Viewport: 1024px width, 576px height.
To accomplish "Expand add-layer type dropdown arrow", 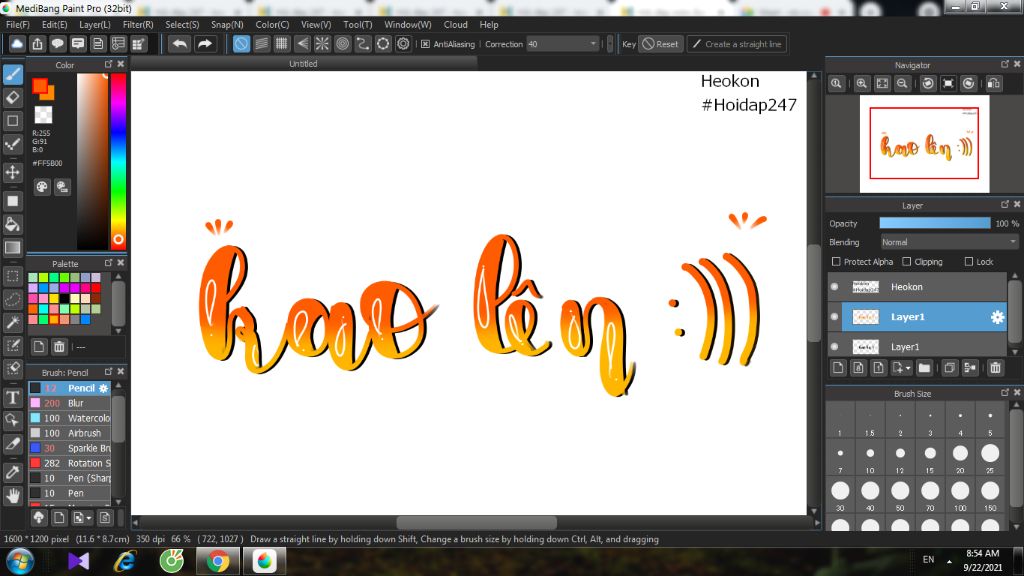I will [x=908, y=368].
